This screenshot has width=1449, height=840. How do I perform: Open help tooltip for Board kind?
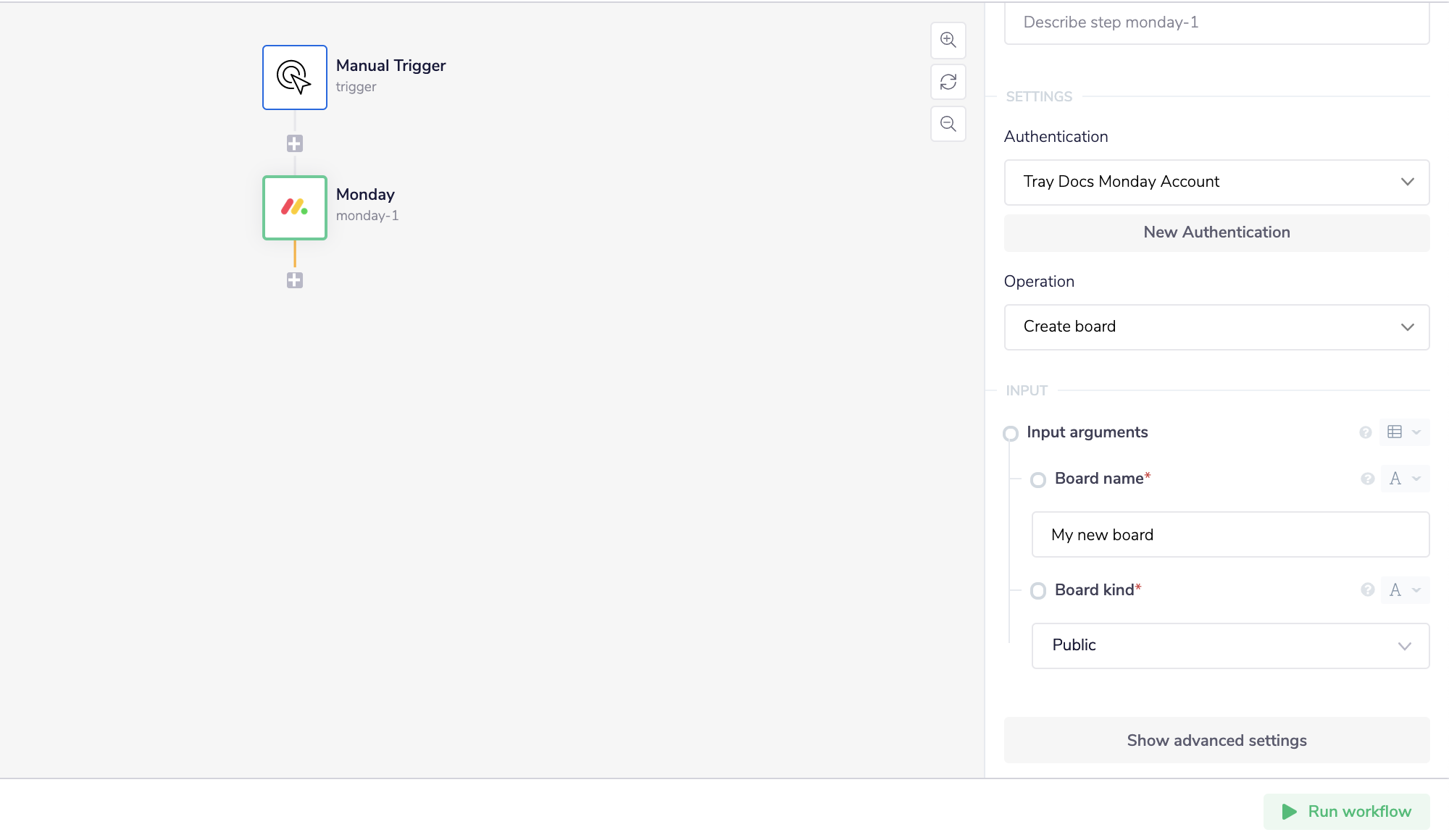(x=1367, y=590)
